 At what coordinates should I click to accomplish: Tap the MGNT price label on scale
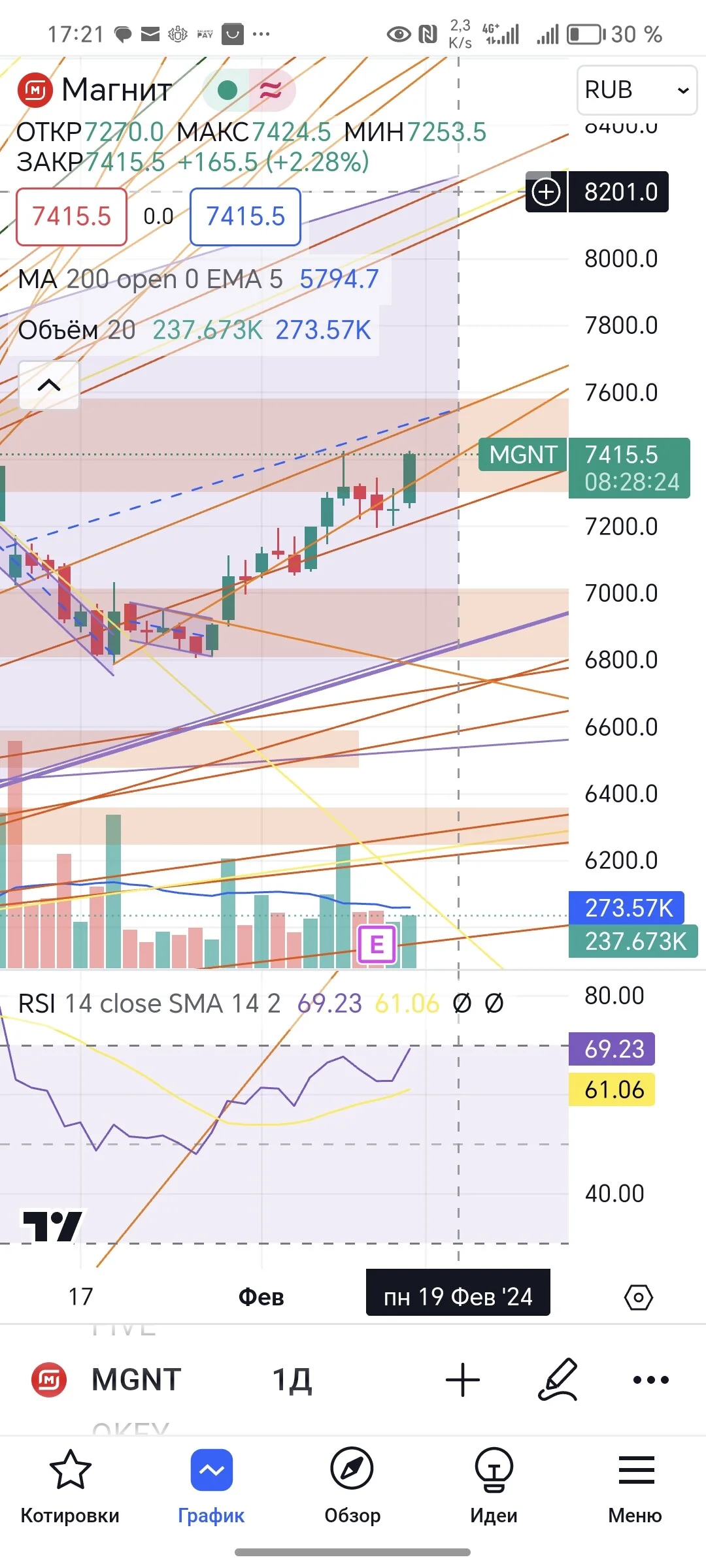[523, 455]
